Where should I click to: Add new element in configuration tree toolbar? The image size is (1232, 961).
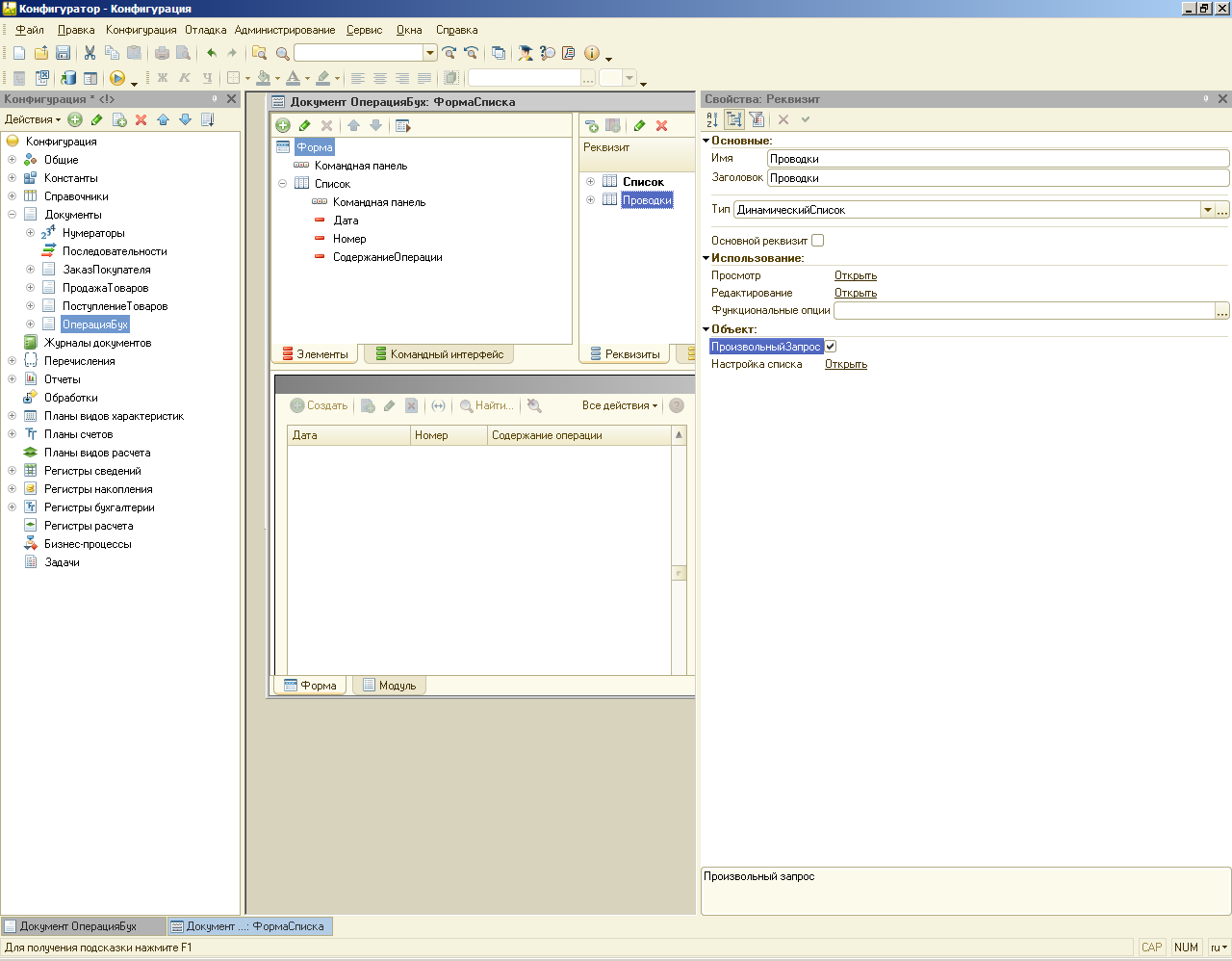pyautogui.click(x=75, y=120)
